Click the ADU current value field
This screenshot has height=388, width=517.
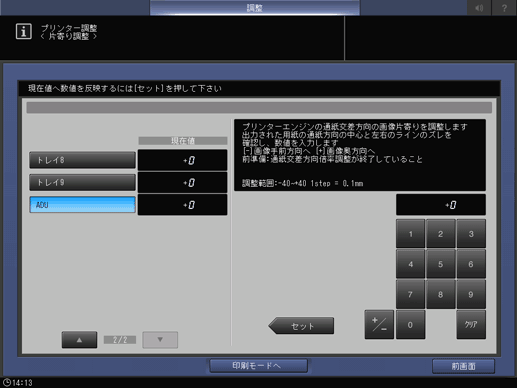183,205
